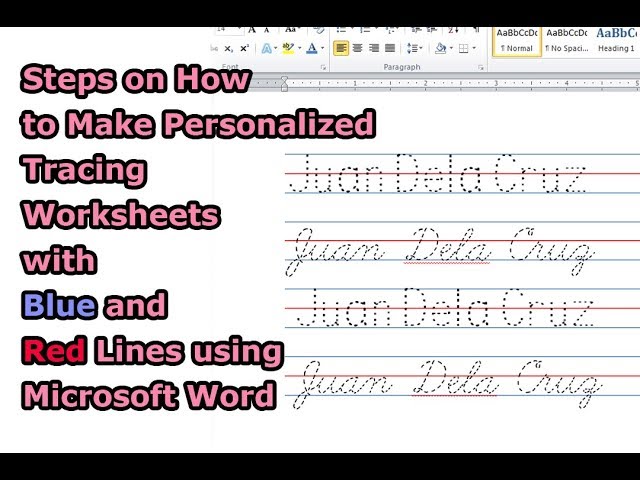Open the Text Effects dropdown arrow
Viewport: 640px width, 480px height.
pyautogui.click(x=276, y=49)
